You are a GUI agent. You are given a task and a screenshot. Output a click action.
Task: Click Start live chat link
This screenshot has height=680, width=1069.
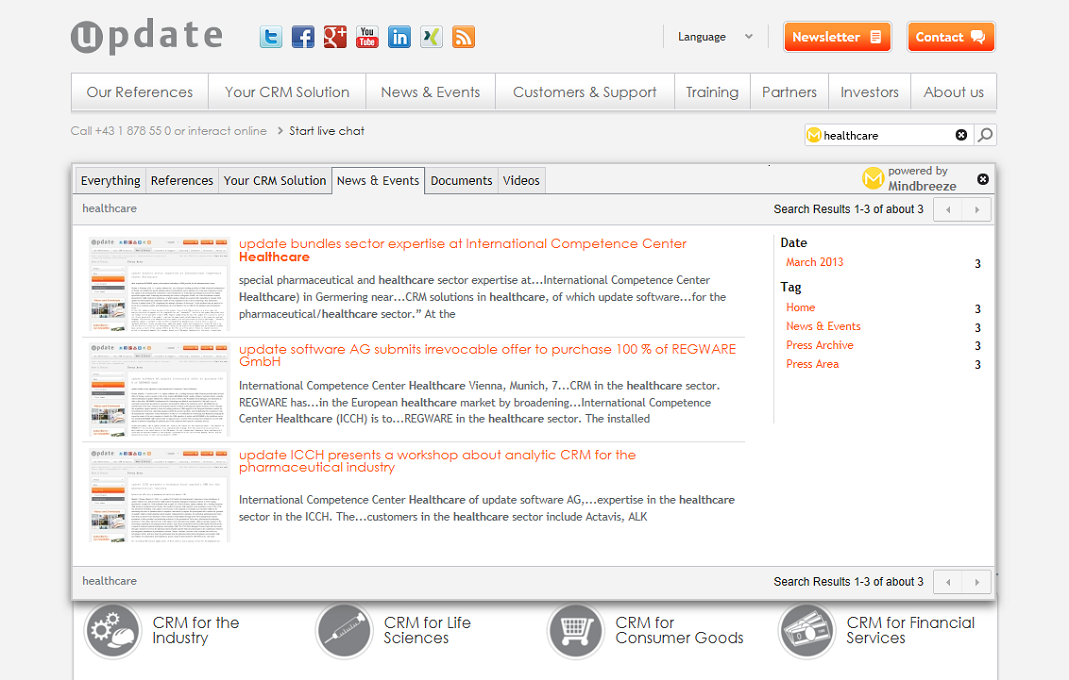click(x=327, y=131)
